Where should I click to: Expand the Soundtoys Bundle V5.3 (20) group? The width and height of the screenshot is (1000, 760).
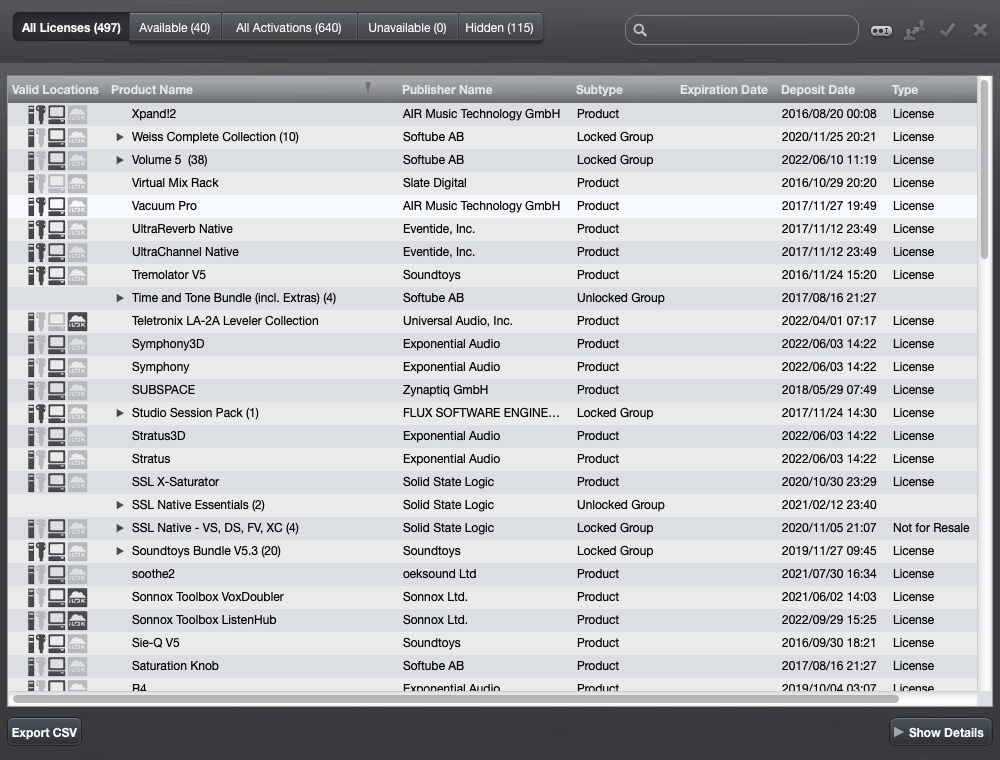119,551
